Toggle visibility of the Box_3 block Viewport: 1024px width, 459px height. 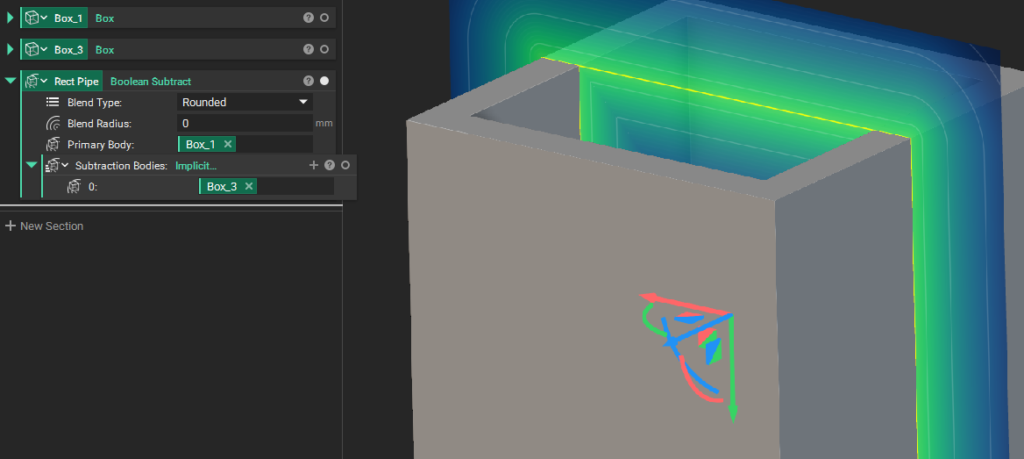pos(324,49)
